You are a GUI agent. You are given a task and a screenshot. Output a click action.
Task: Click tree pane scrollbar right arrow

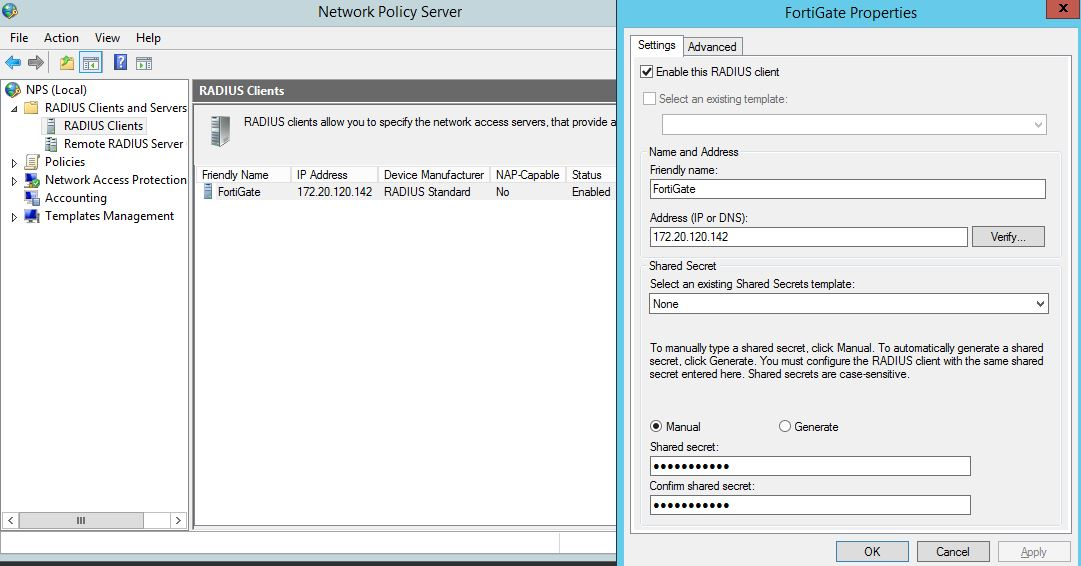coord(178,520)
